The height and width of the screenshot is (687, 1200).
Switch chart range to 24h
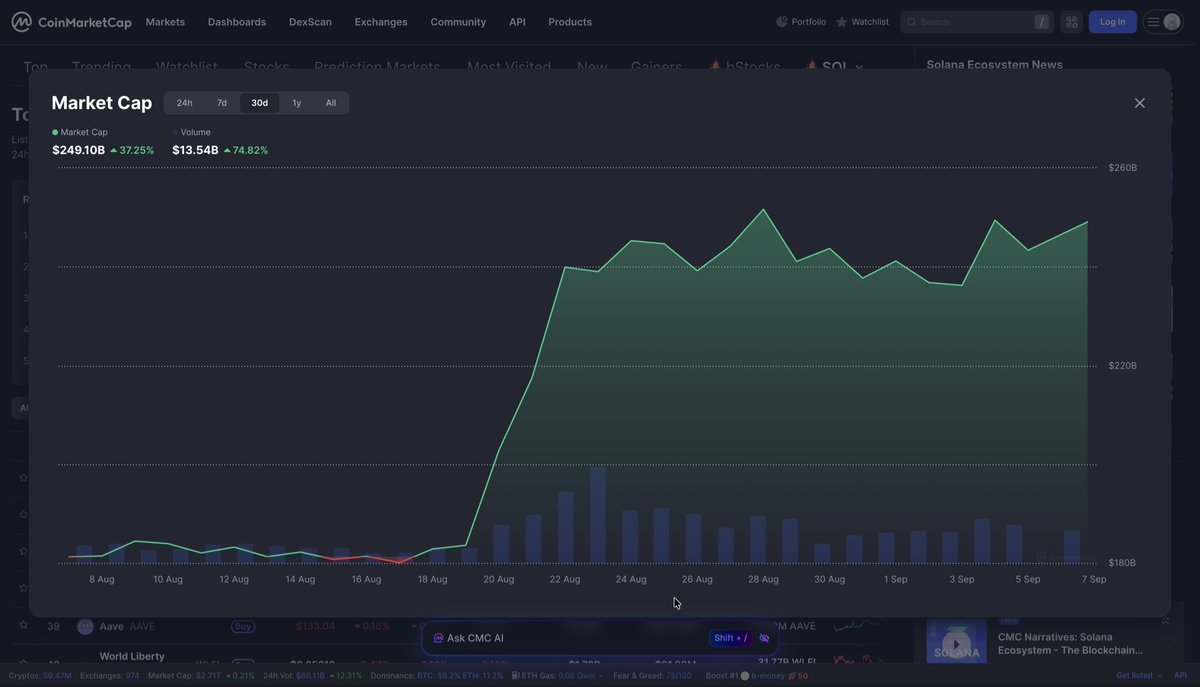click(185, 103)
